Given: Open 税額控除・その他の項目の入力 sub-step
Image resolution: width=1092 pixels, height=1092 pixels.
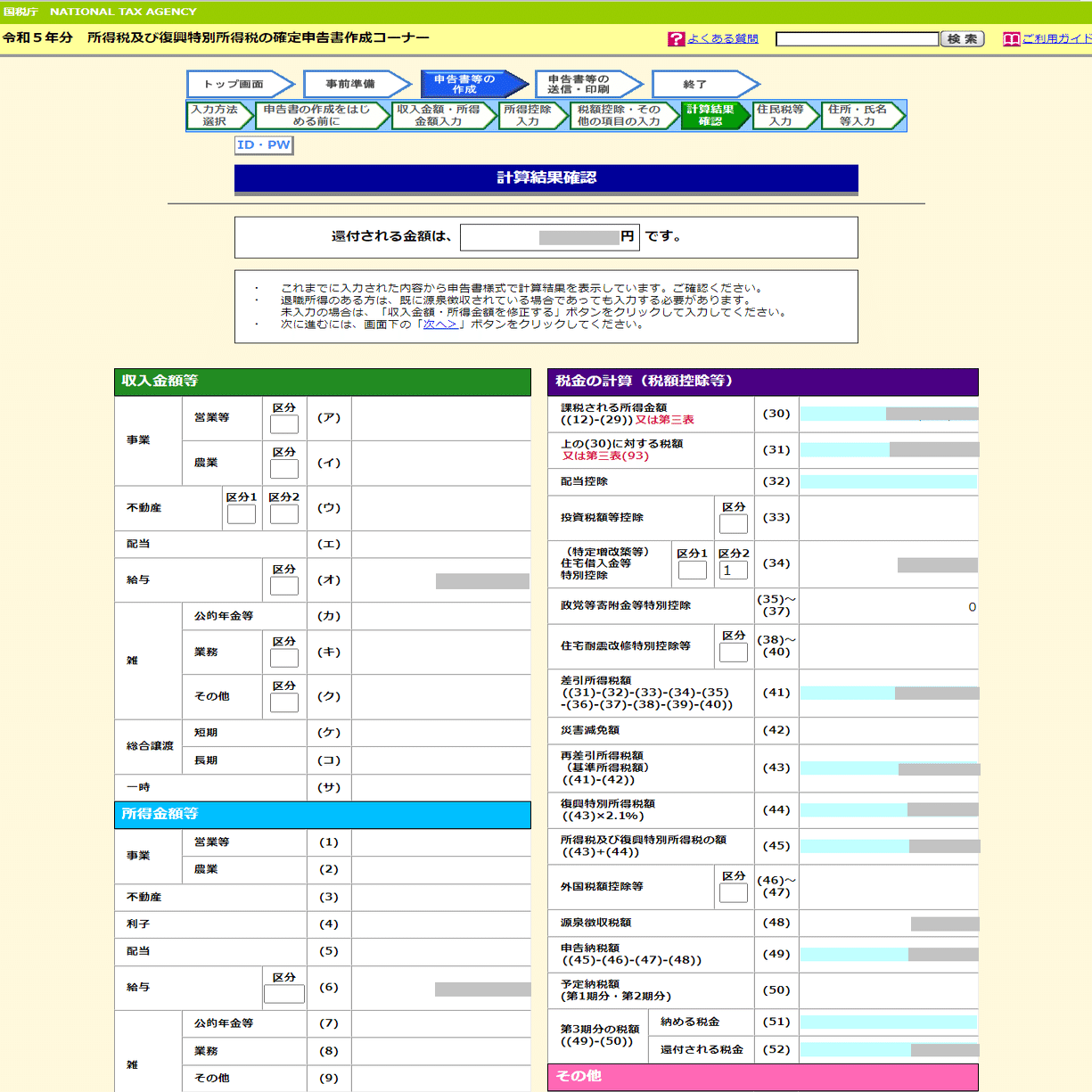Looking at the screenshot, I should (624, 116).
